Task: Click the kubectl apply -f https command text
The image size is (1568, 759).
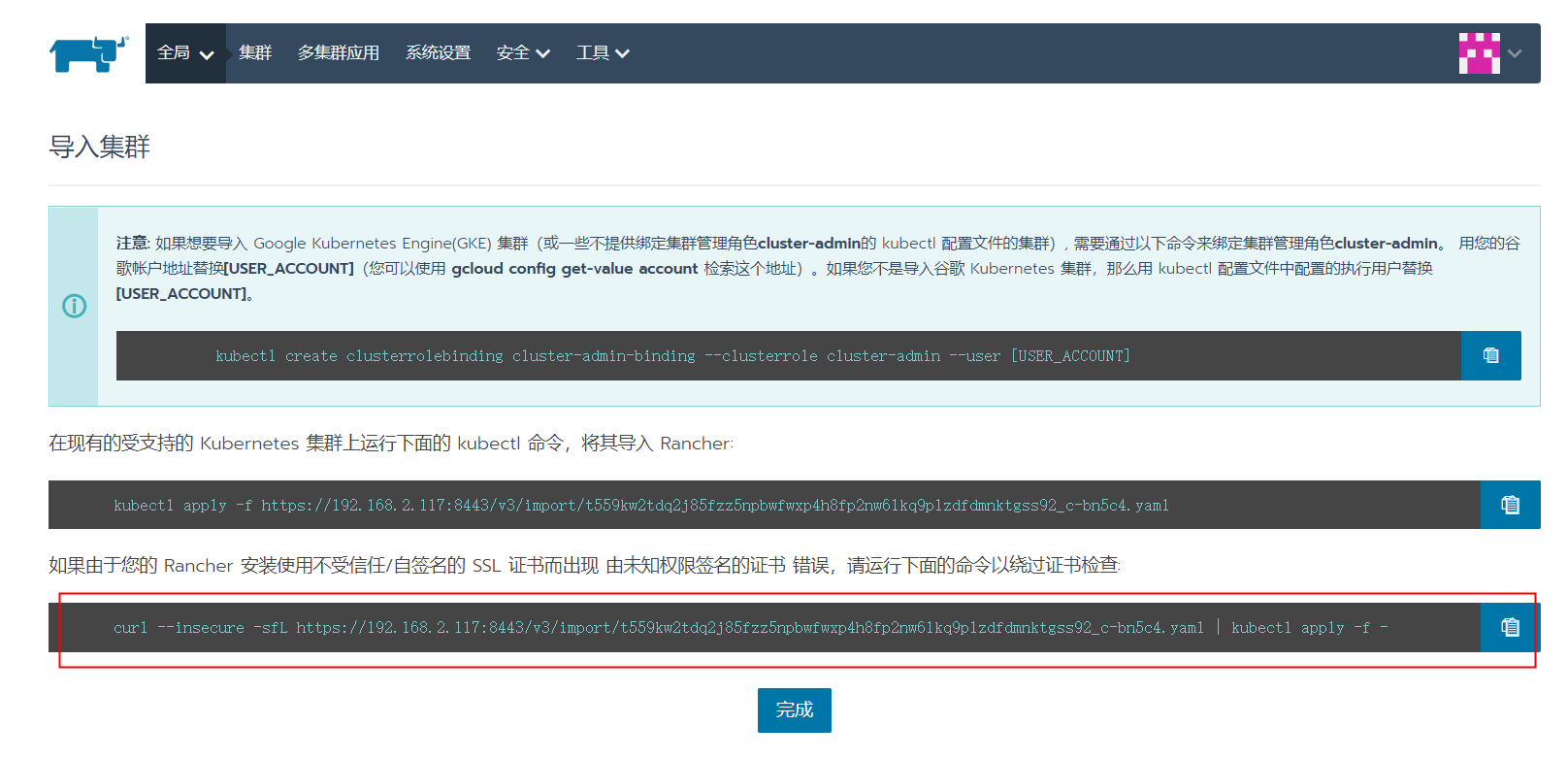Action: pos(641,506)
